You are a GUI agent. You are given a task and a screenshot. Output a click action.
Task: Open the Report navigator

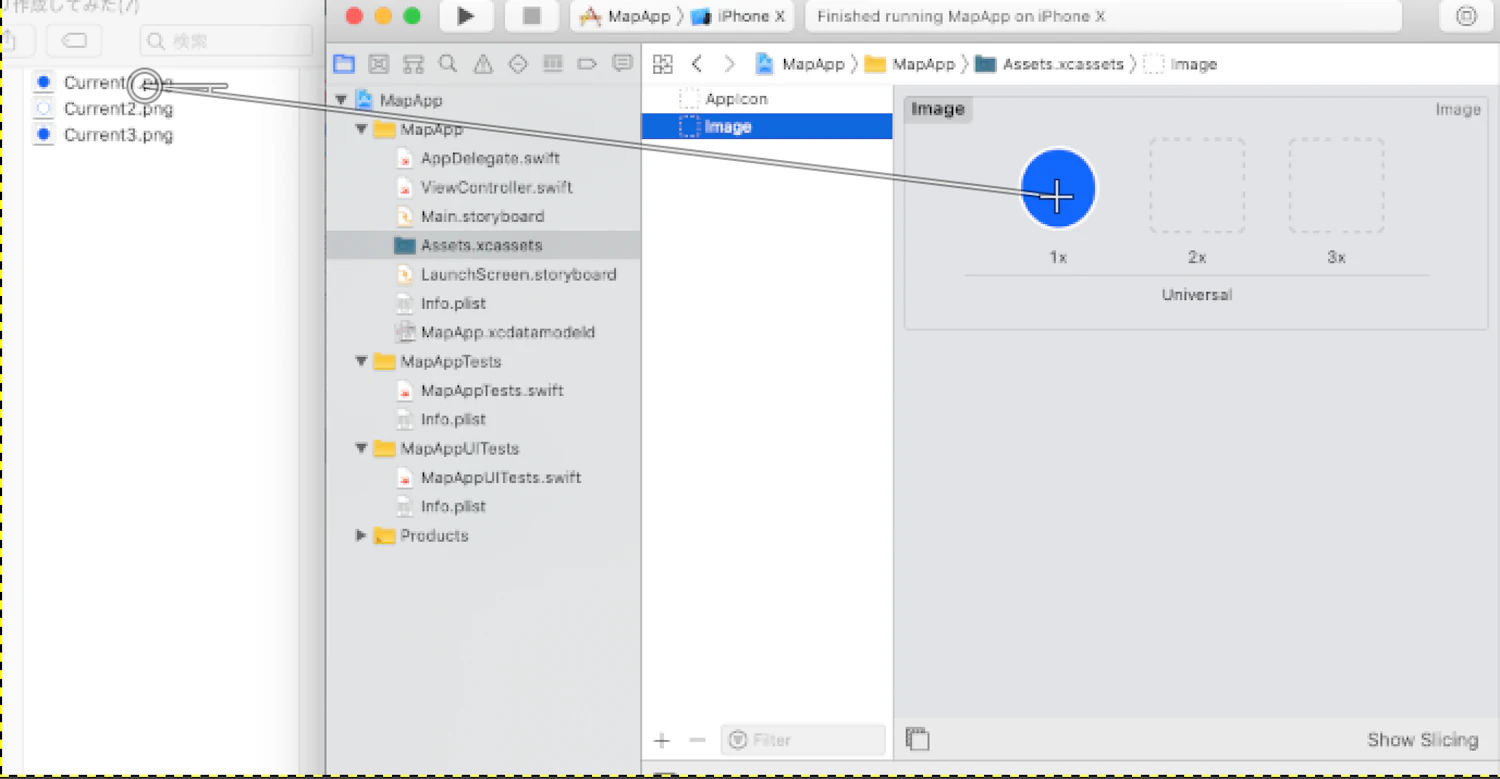[x=622, y=64]
